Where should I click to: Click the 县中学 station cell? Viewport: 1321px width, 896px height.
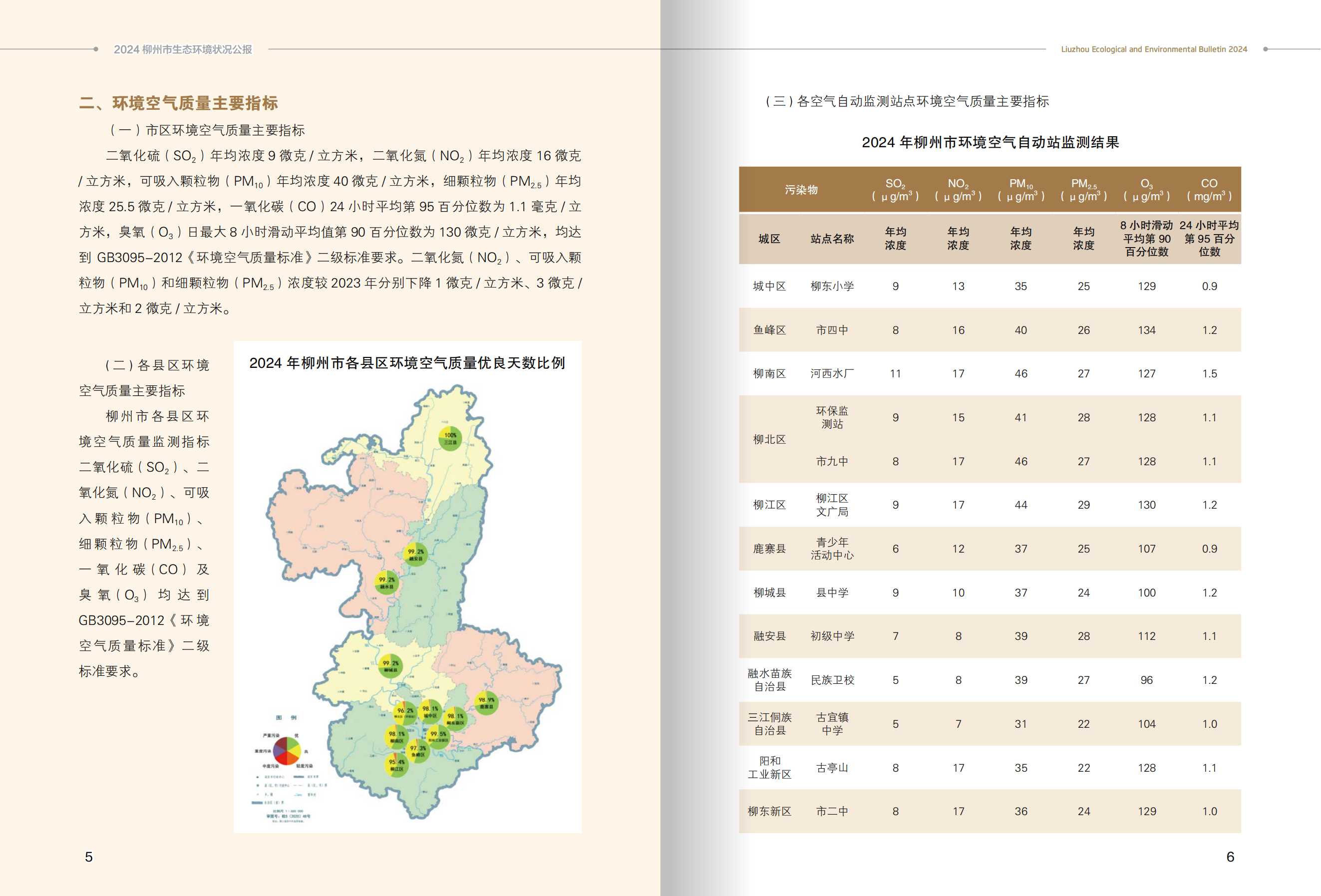pyautogui.click(x=832, y=593)
